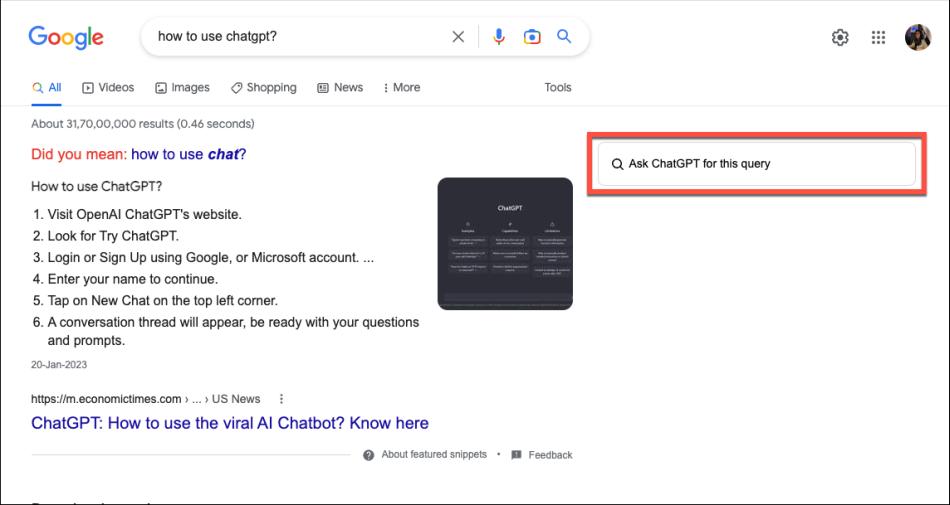Open the Shopping results tab
950x505 pixels.
[264, 88]
